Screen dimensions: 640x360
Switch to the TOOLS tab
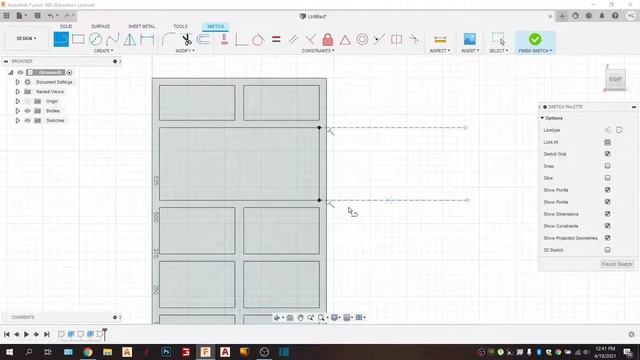[180, 26]
